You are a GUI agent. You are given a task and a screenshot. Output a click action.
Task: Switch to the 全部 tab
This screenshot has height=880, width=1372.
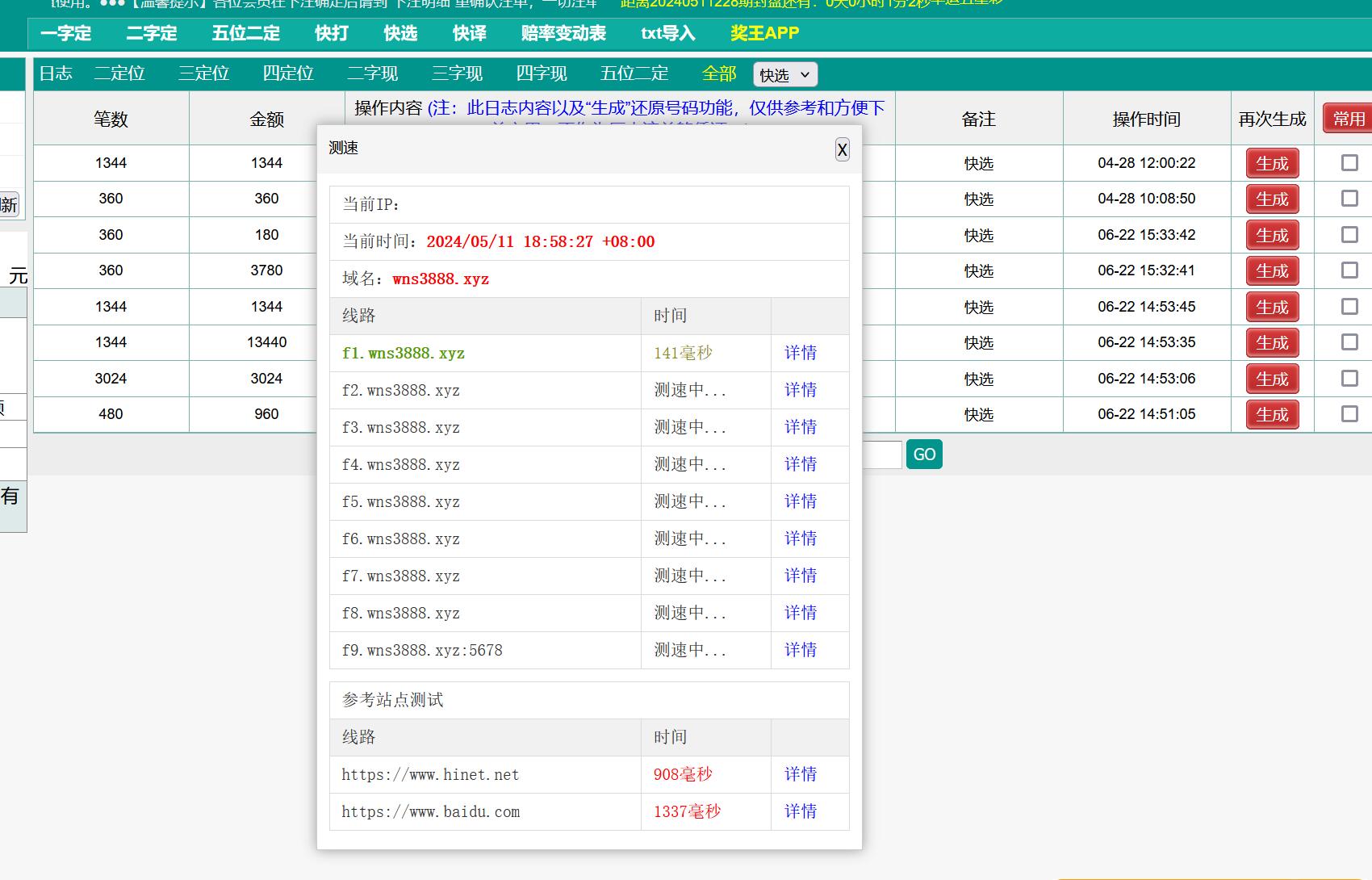pos(719,73)
